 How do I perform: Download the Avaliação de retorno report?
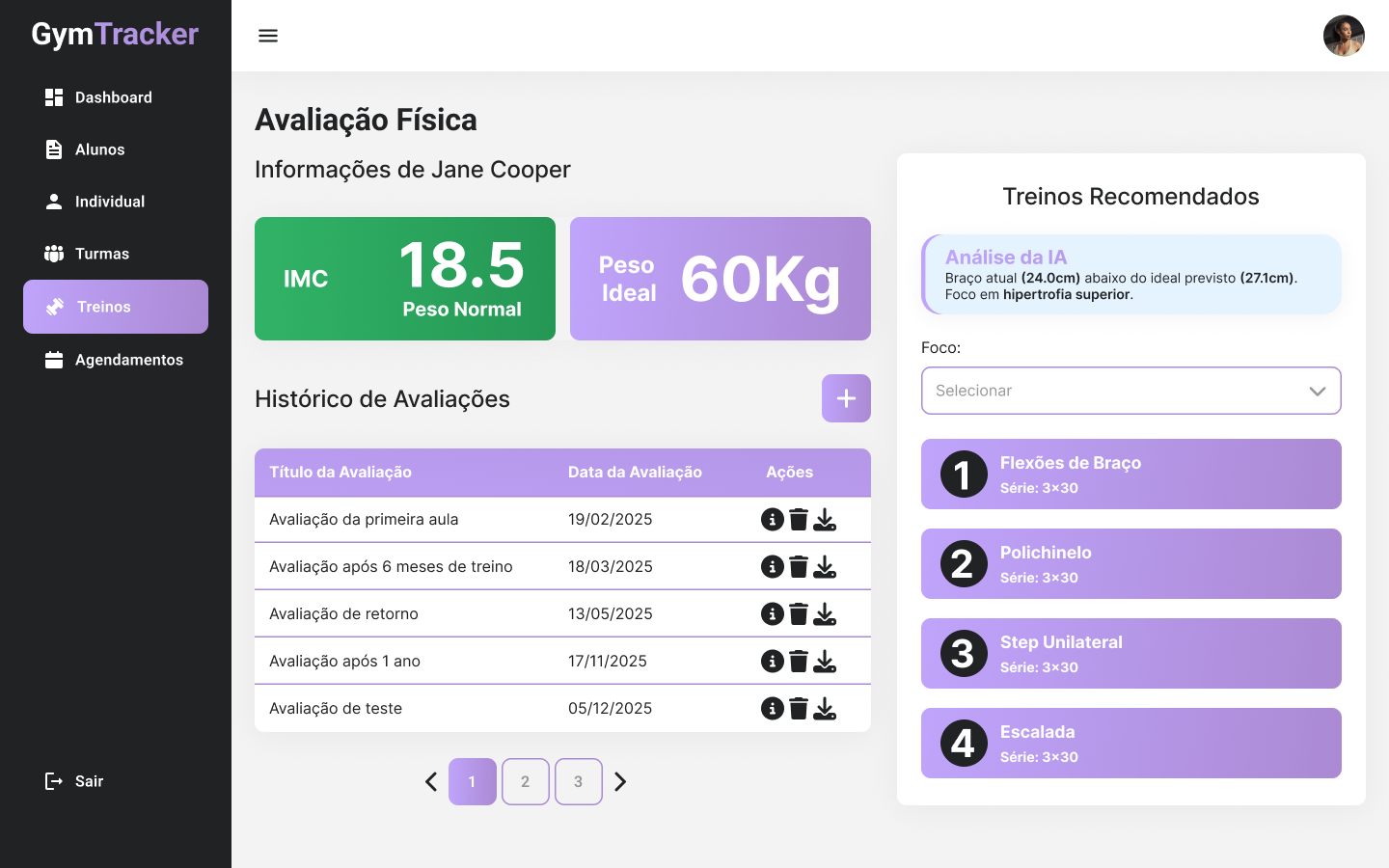pyautogui.click(x=825, y=614)
